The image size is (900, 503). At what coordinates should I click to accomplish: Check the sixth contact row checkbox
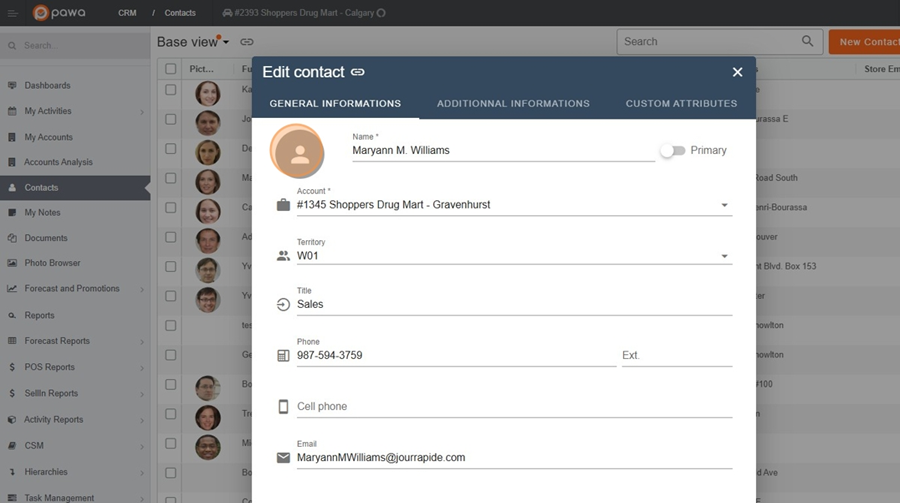click(170, 237)
